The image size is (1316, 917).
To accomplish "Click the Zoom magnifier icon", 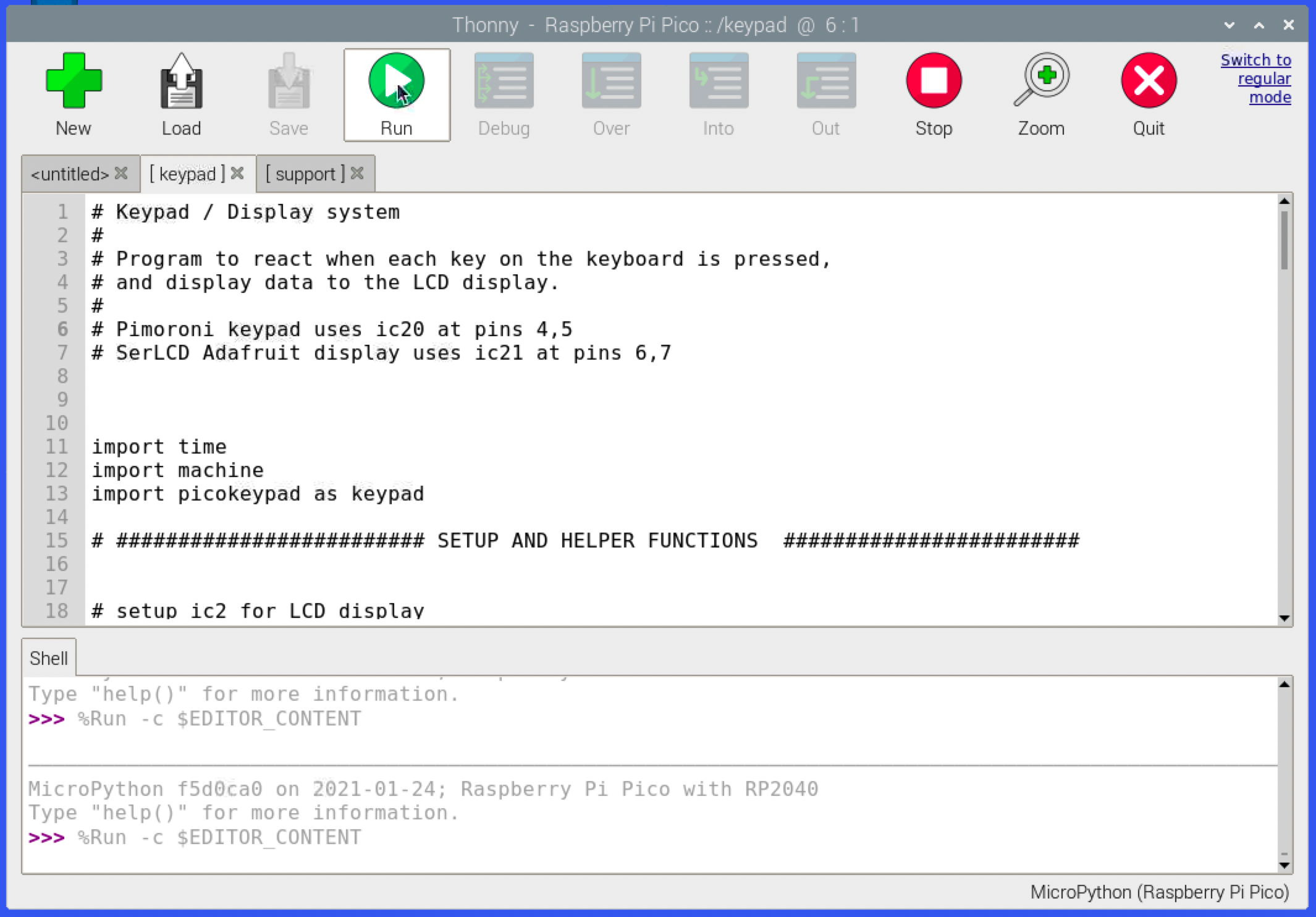I will (x=1042, y=81).
